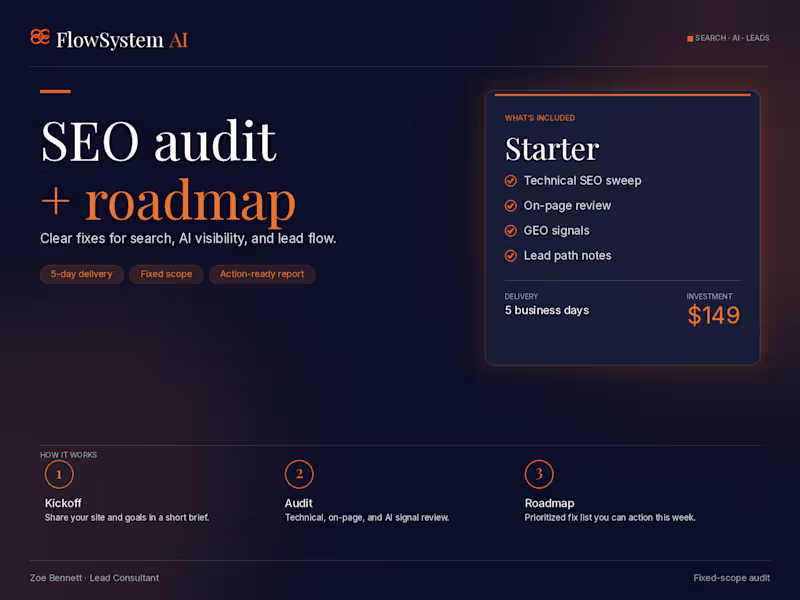This screenshot has height=600, width=800.
Task: Click the FlowSystem AI interlocking logo icon
Action: [40, 38]
